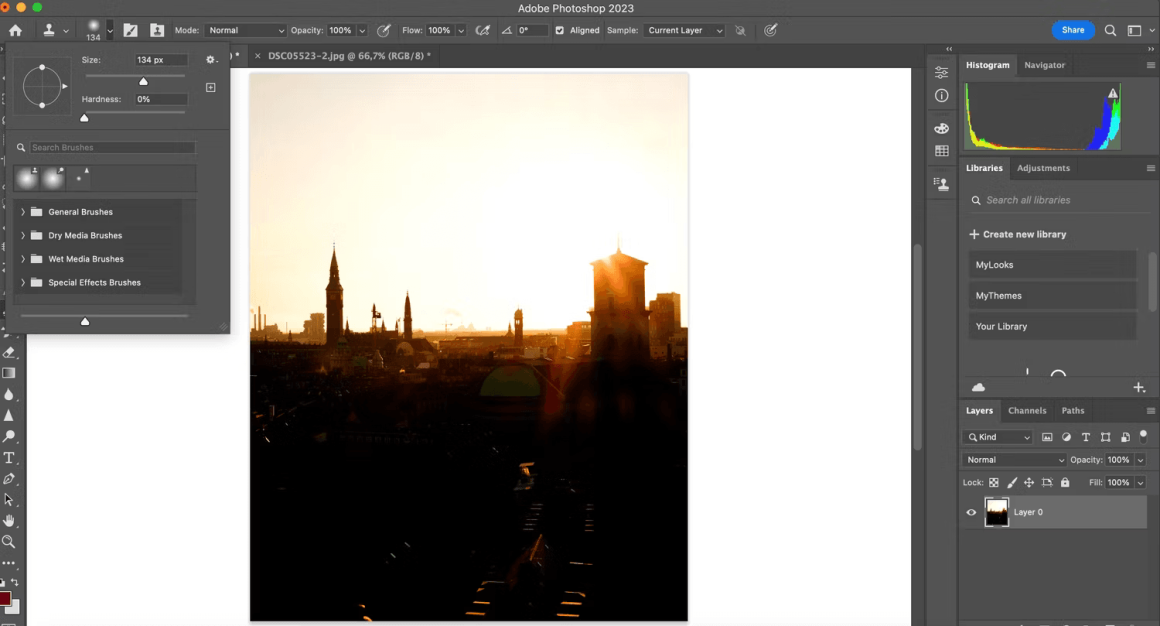1160x626 pixels.
Task: Open brush preset settings gear menu
Action: coord(211,60)
